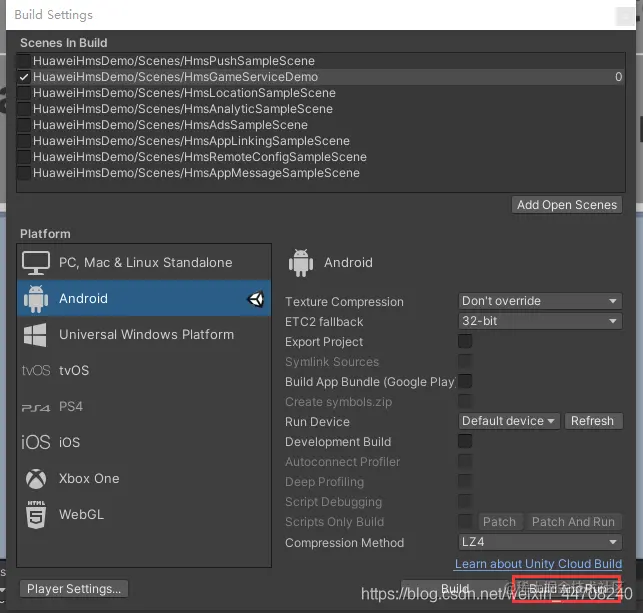Click the Android robot icon in platform list
This screenshot has height=613, width=643.
[36, 299]
